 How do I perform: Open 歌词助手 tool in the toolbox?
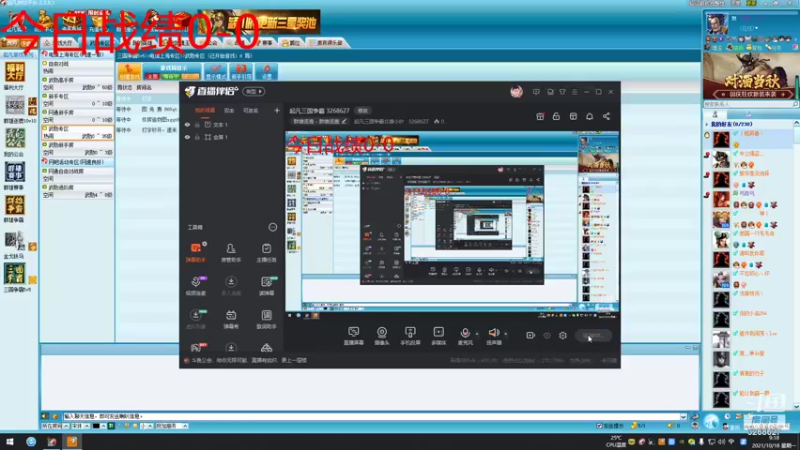(266, 319)
